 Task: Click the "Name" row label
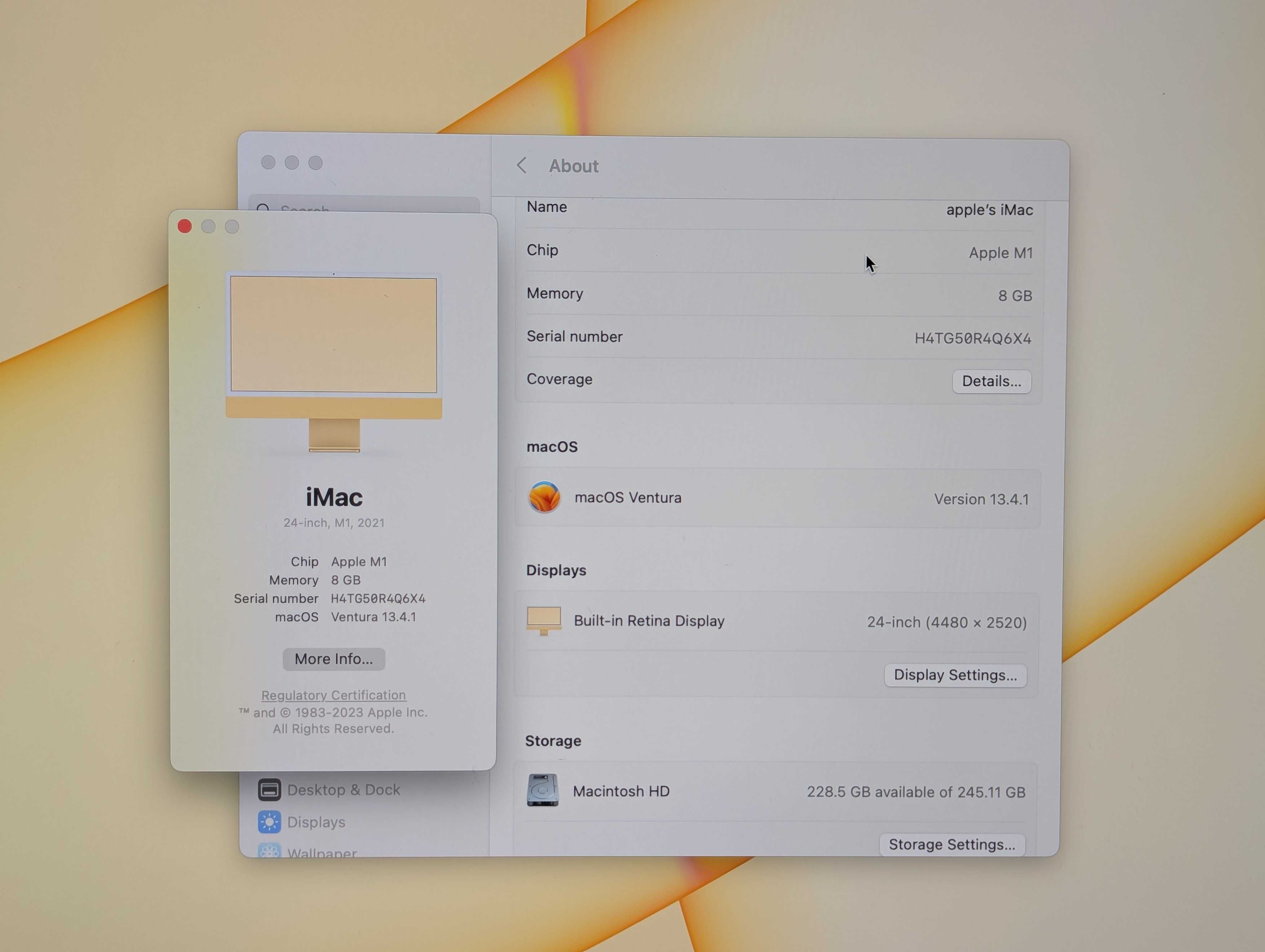click(x=547, y=206)
